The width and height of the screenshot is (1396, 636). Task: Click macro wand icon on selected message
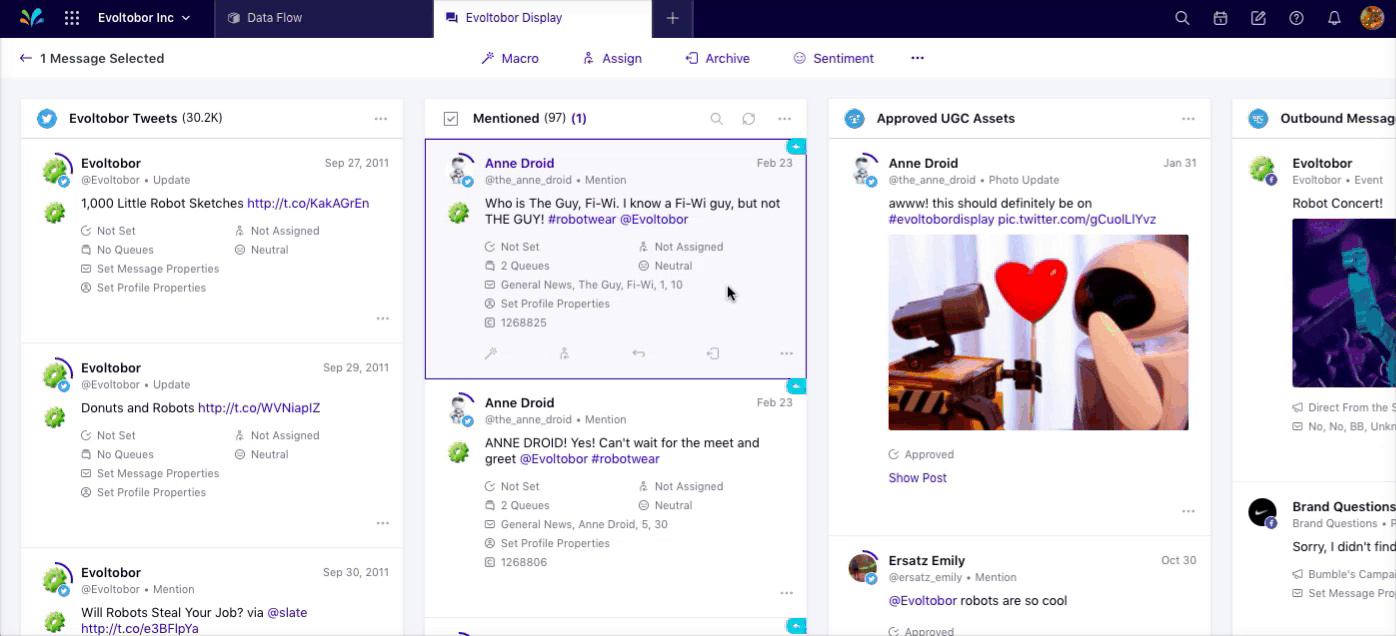(x=490, y=353)
